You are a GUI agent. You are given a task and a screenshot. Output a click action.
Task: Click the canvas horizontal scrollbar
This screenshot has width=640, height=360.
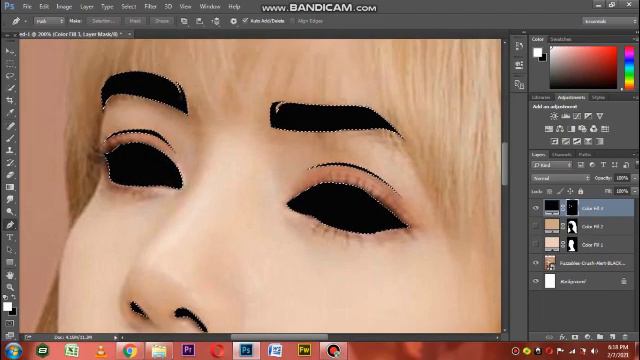point(279,337)
